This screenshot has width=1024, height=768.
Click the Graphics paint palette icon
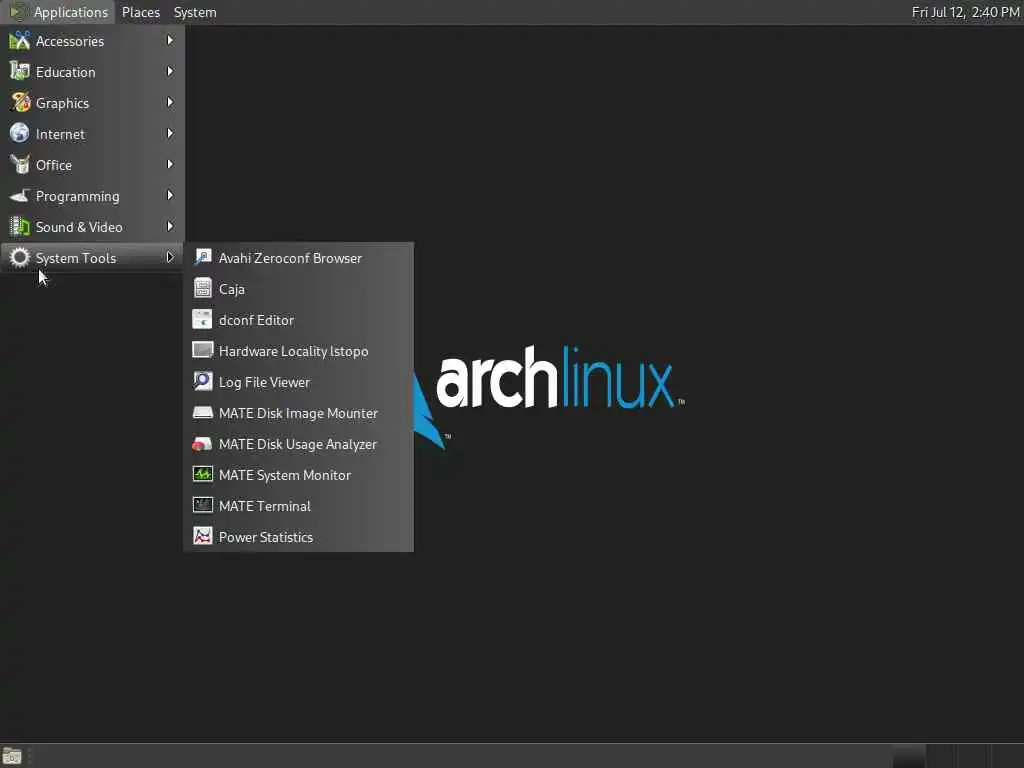click(x=20, y=103)
